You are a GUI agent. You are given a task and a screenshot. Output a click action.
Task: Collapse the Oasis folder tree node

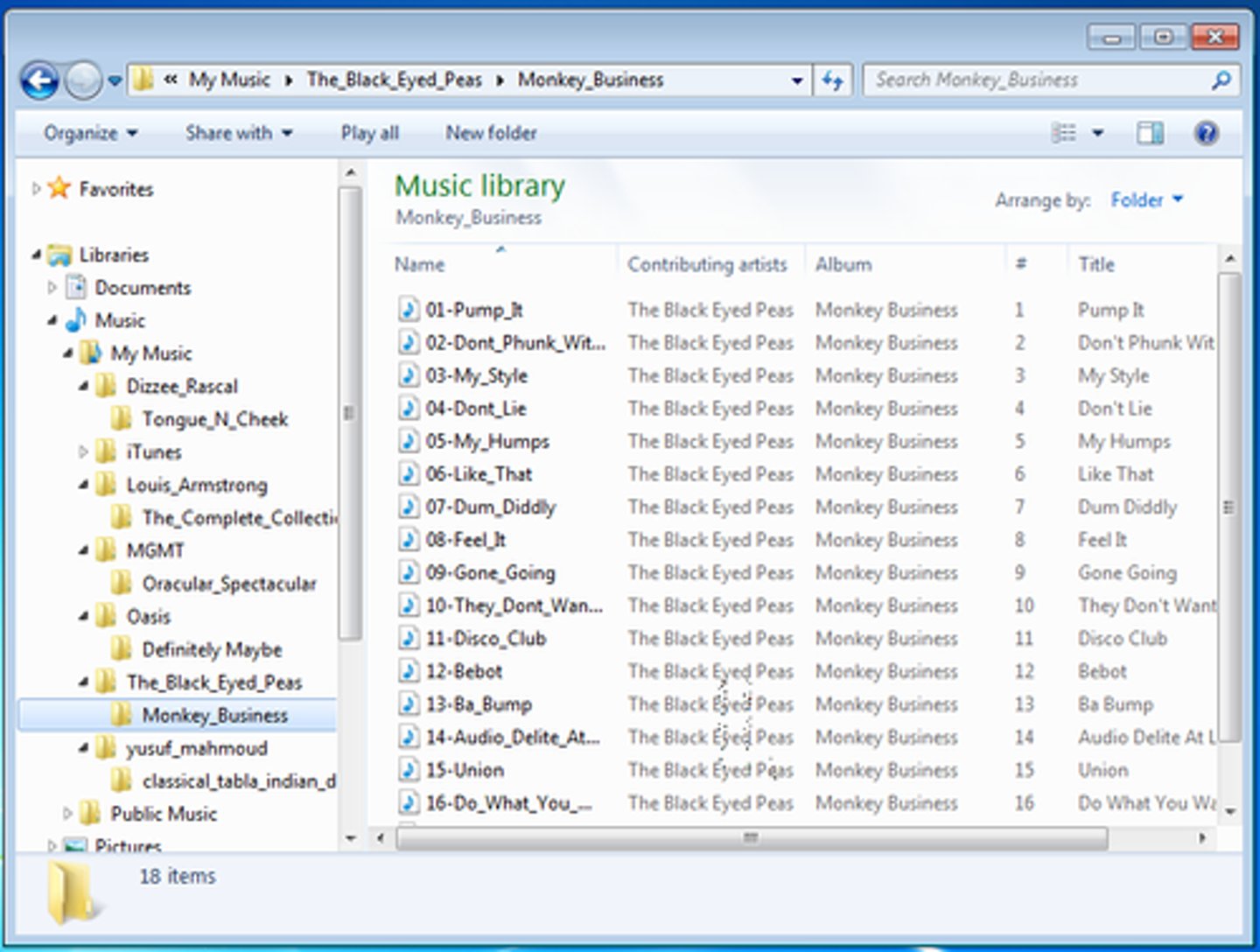point(83,617)
